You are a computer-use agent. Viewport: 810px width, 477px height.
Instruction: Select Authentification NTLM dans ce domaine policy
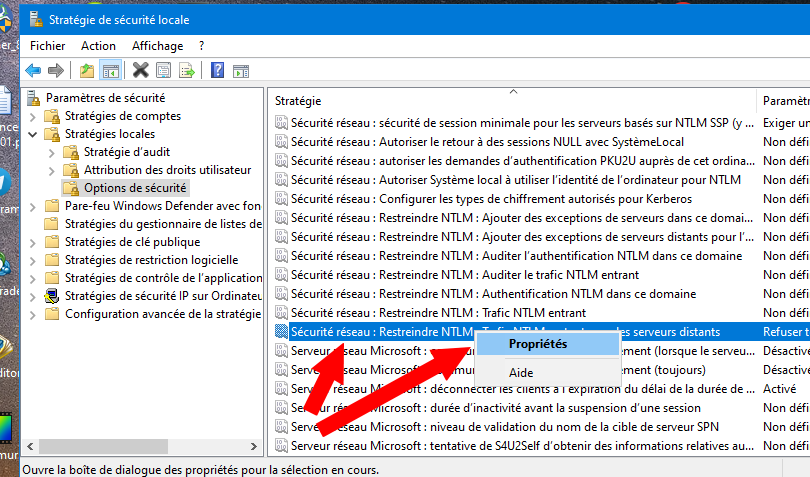(493, 294)
